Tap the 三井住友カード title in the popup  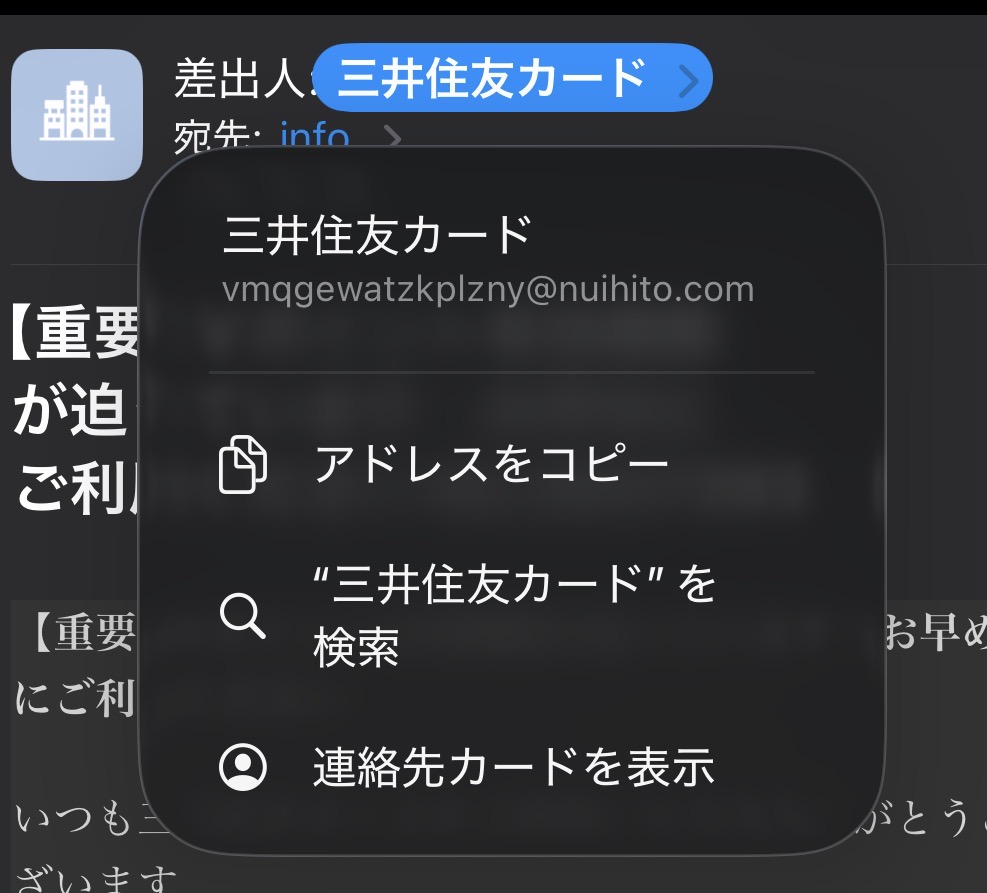coord(378,235)
